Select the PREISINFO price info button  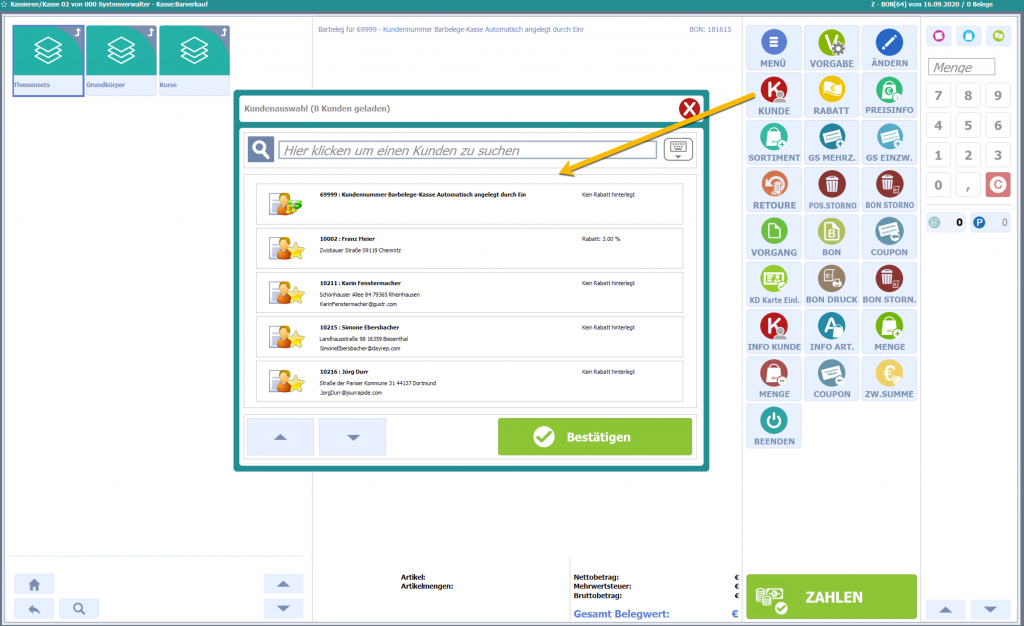(889, 96)
